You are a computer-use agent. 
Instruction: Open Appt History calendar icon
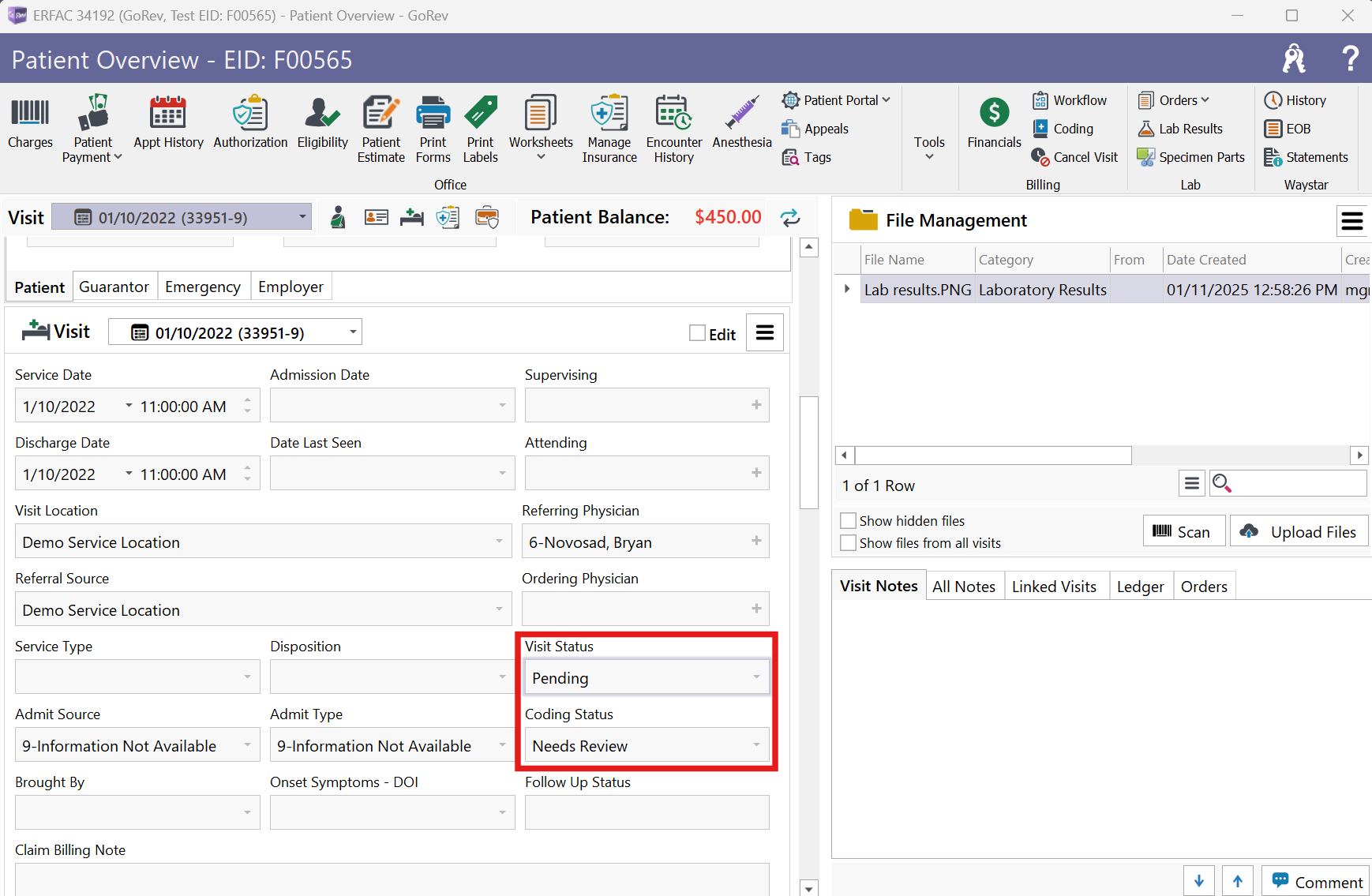tap(168, 122)
